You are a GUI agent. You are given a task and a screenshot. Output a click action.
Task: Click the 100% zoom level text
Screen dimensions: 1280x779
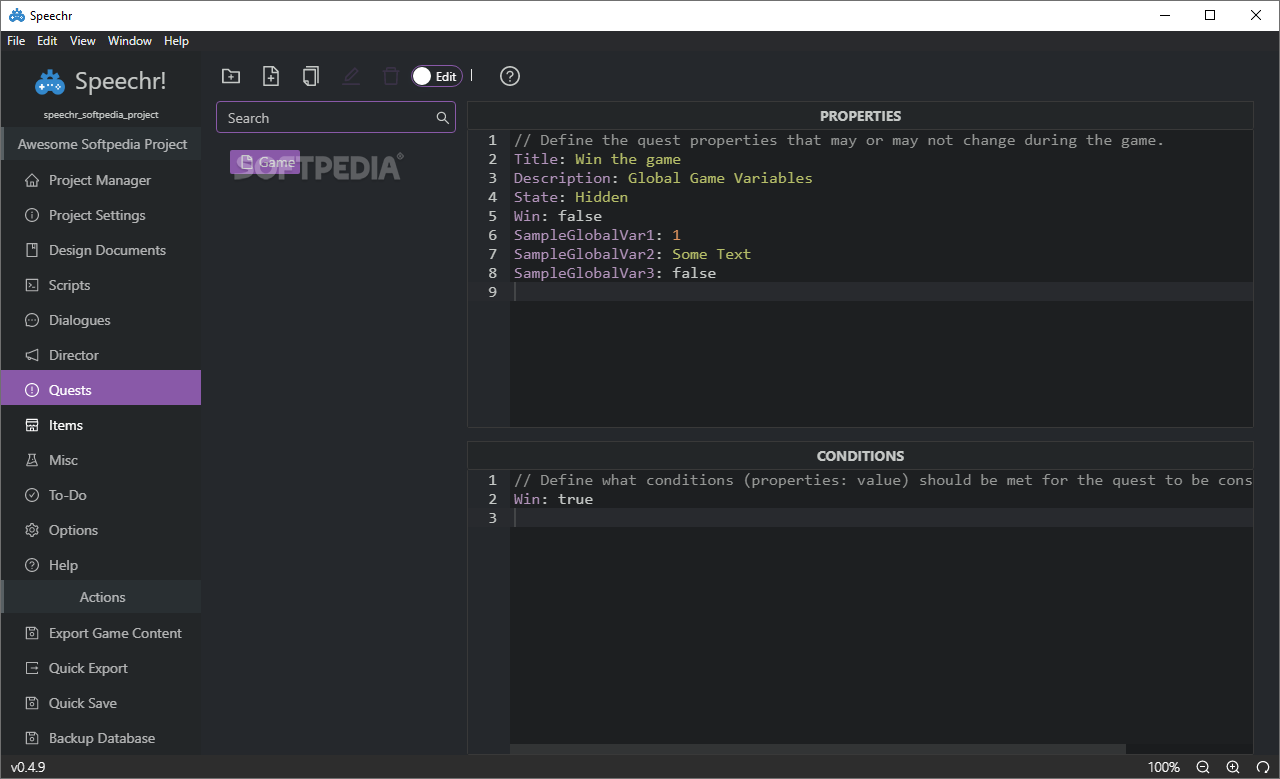pyautogui.click(x=1163, y=767)
